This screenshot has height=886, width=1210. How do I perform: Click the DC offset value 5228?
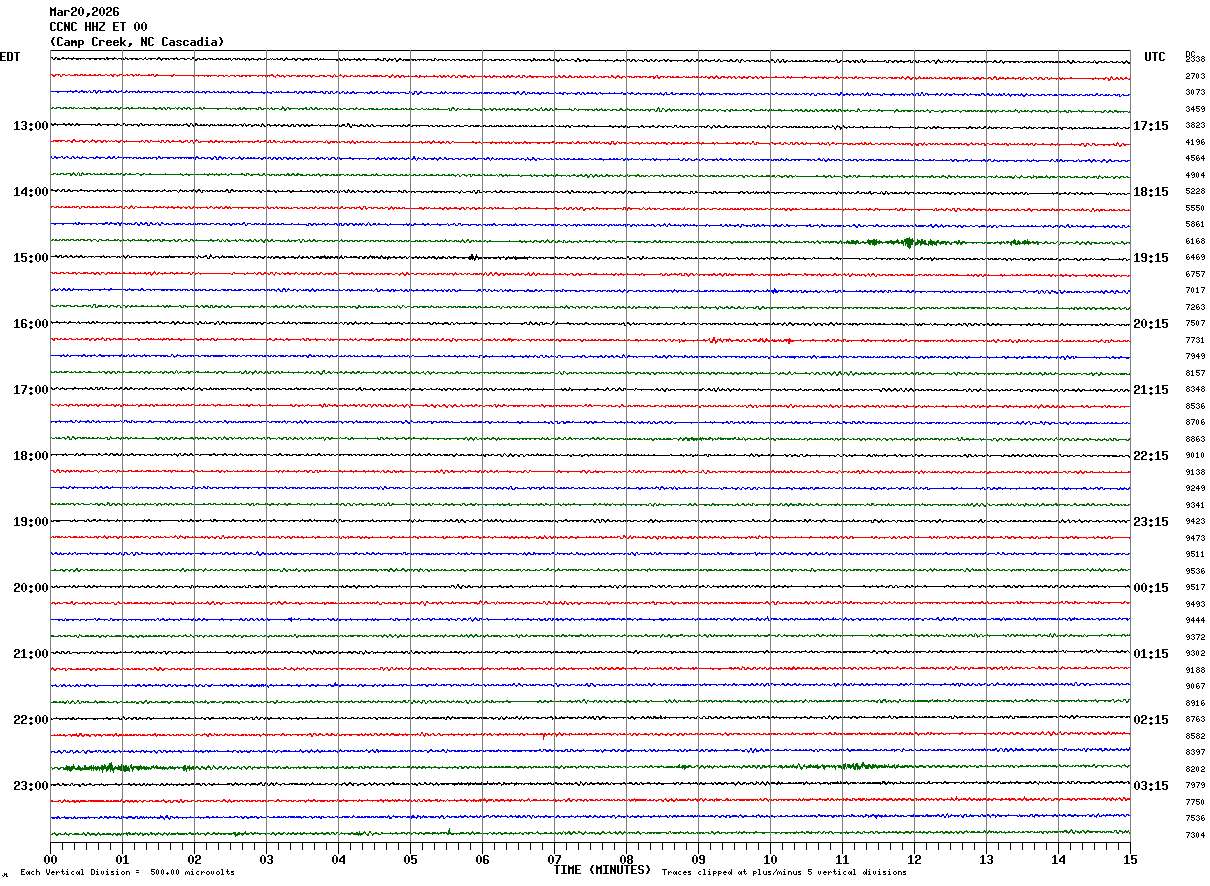[x=1195, y=192]
